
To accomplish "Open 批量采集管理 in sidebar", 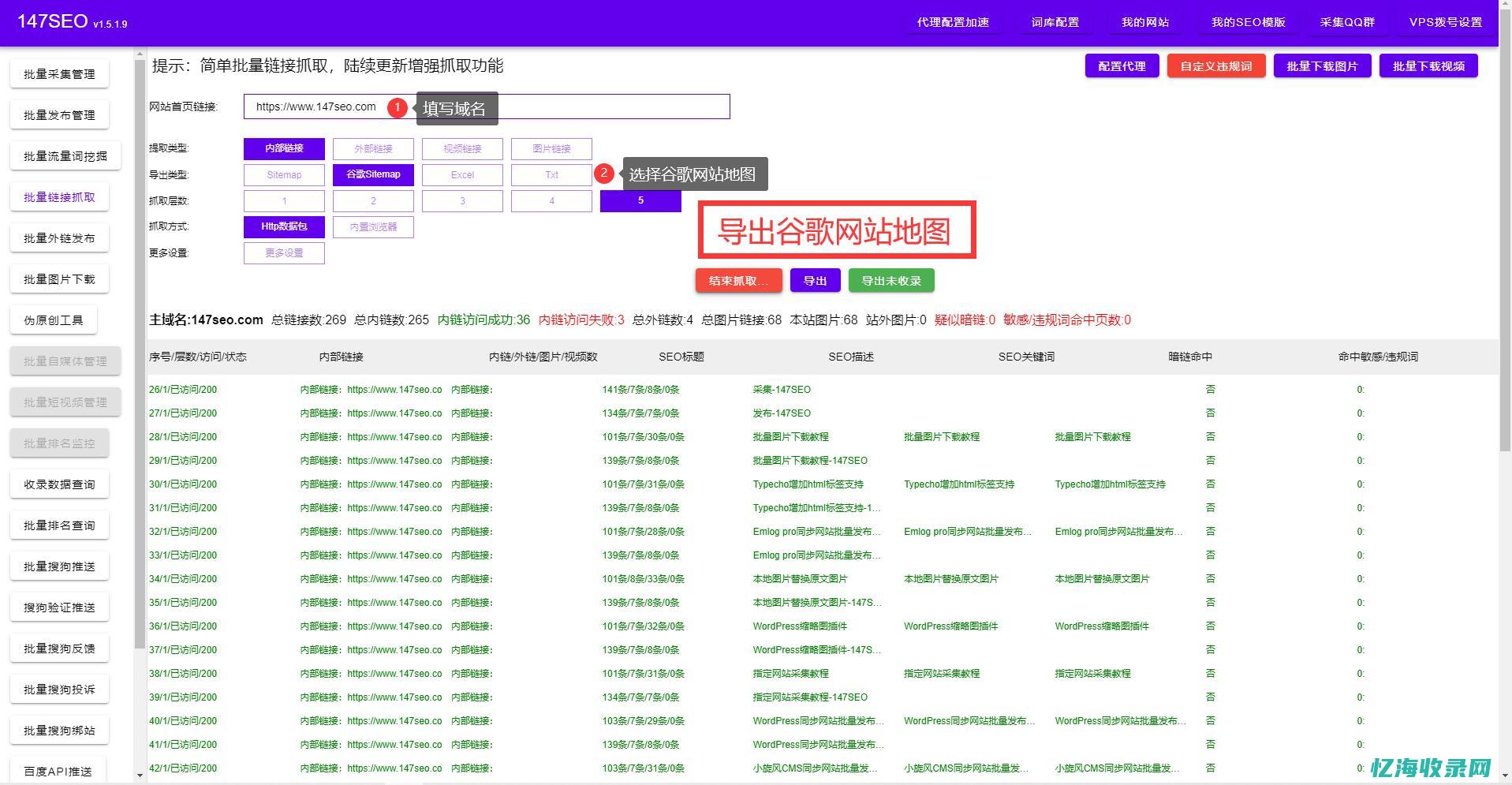I will point(59,74).
